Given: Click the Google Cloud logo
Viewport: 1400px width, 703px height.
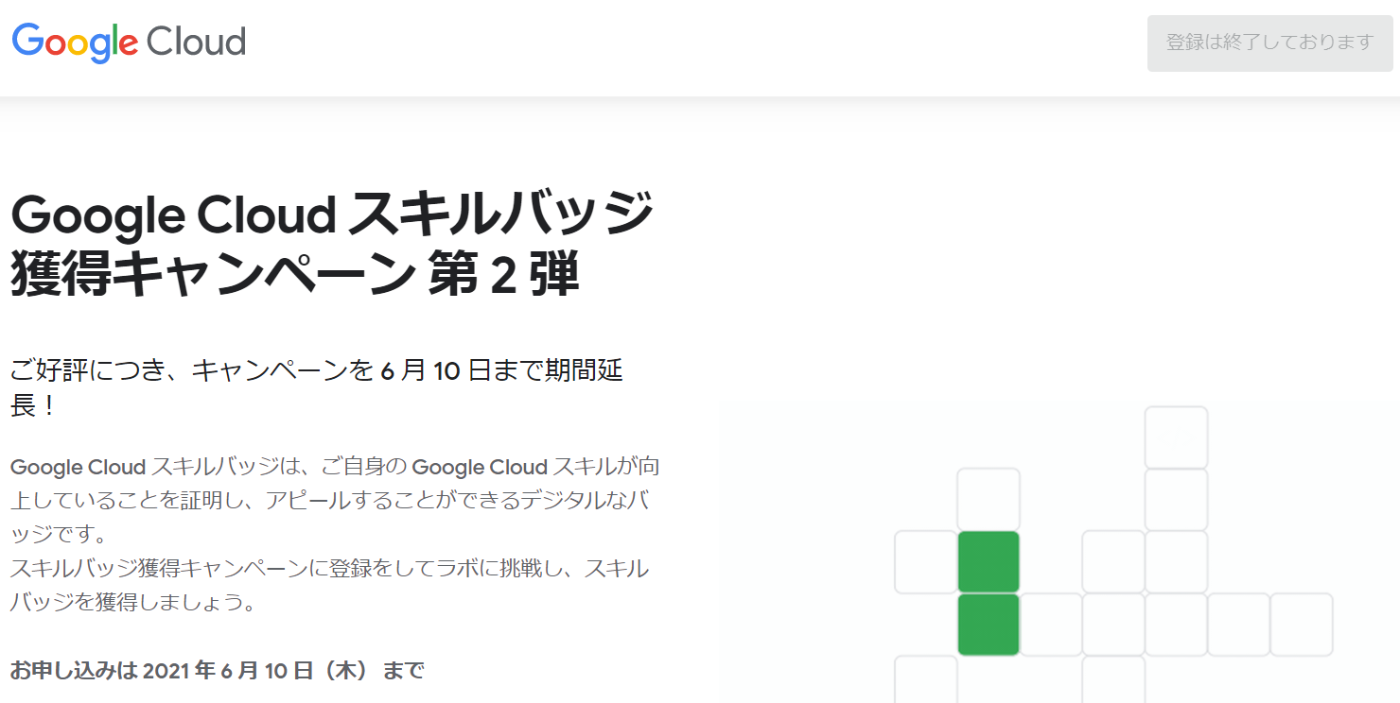Looking at the screenshot, I should [x=128, y=43].
